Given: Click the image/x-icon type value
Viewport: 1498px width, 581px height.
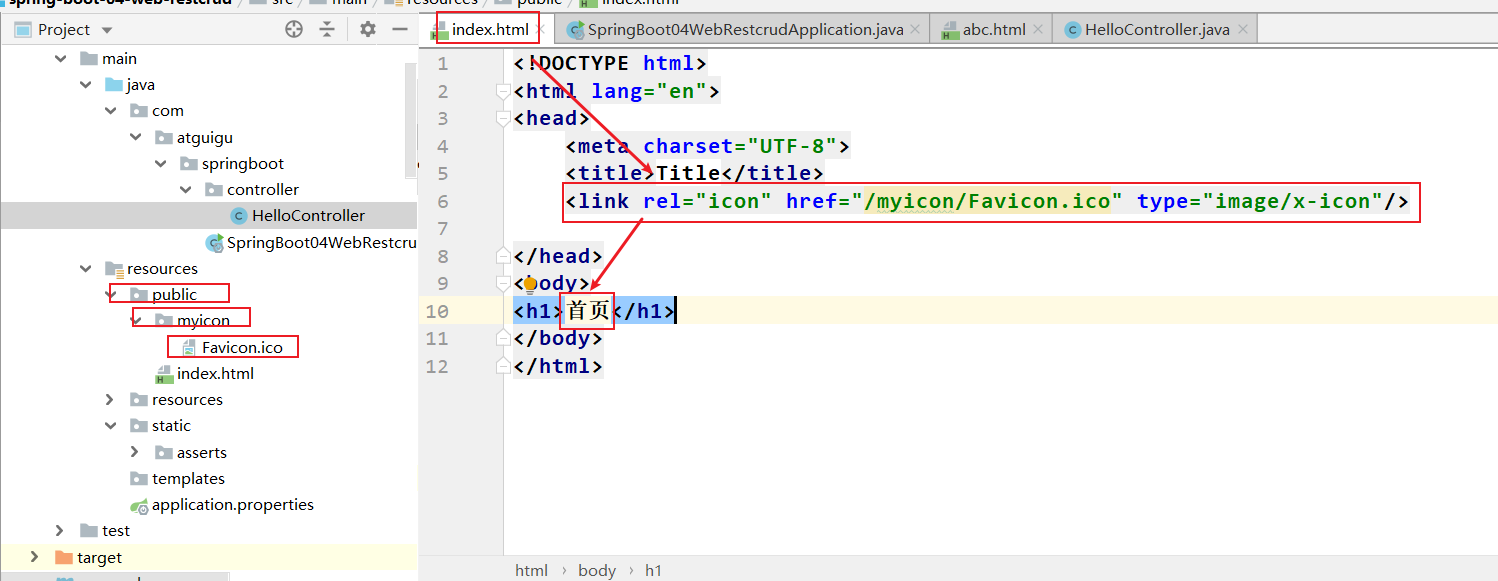Looking at the screenshot, I should pos(1292,201).
